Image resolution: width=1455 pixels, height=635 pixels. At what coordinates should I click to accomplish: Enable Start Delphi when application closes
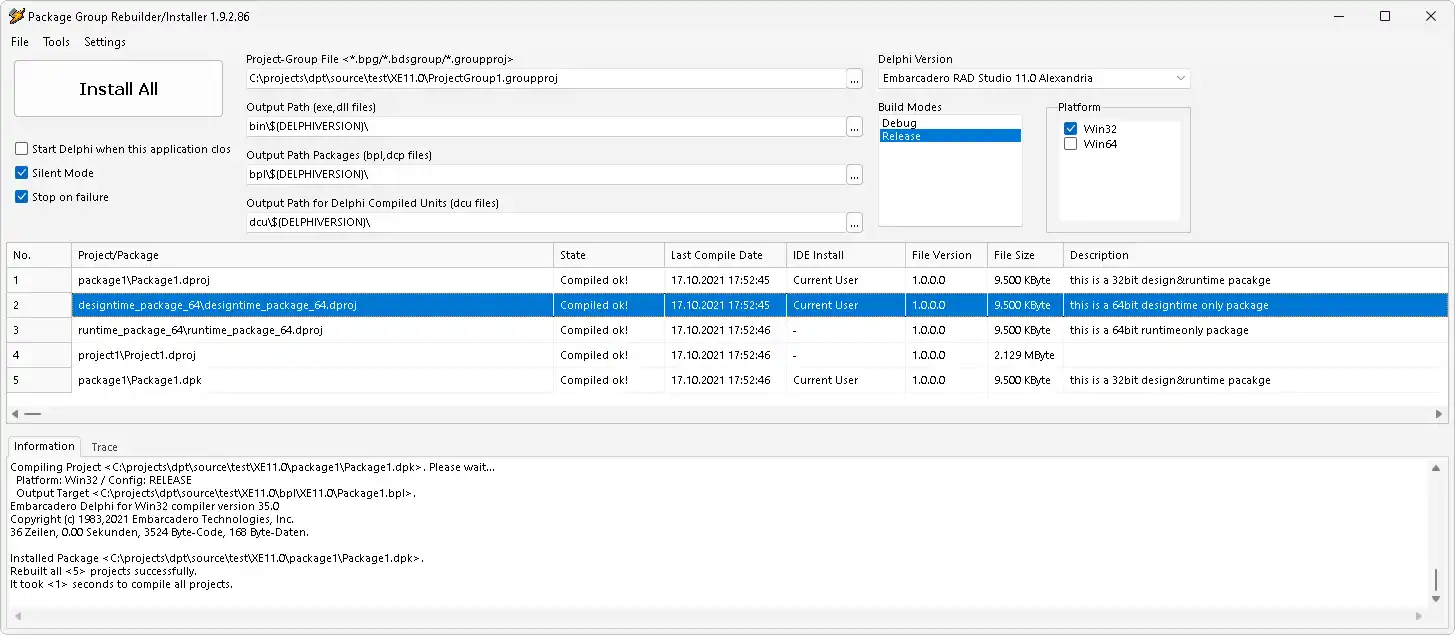[x=22, y=149]
